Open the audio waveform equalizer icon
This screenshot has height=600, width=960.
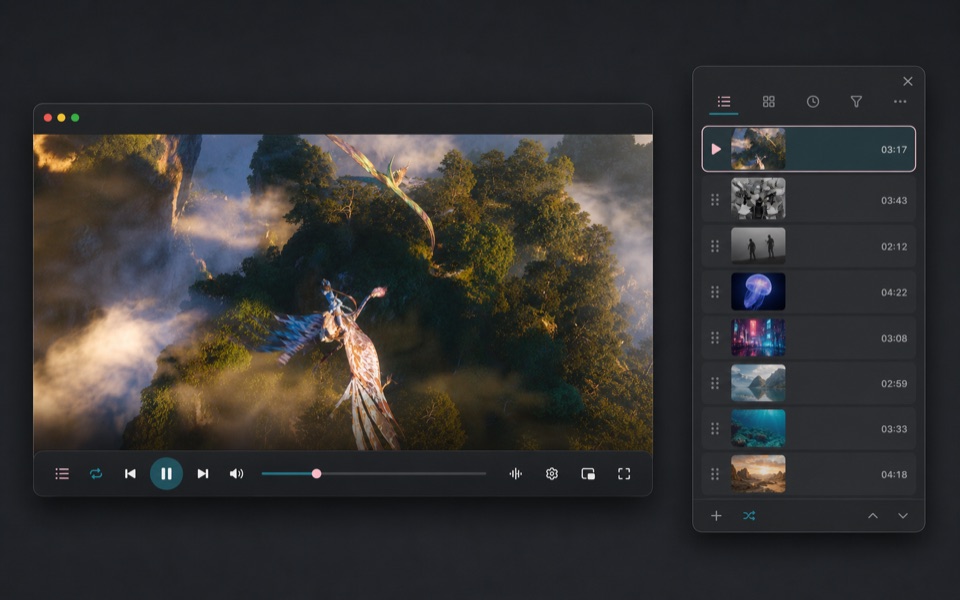(516, 473)
